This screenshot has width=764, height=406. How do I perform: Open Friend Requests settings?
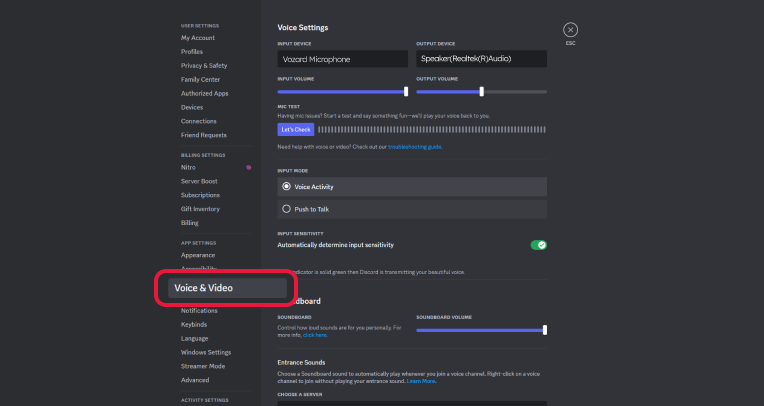[x=204, y=135]
